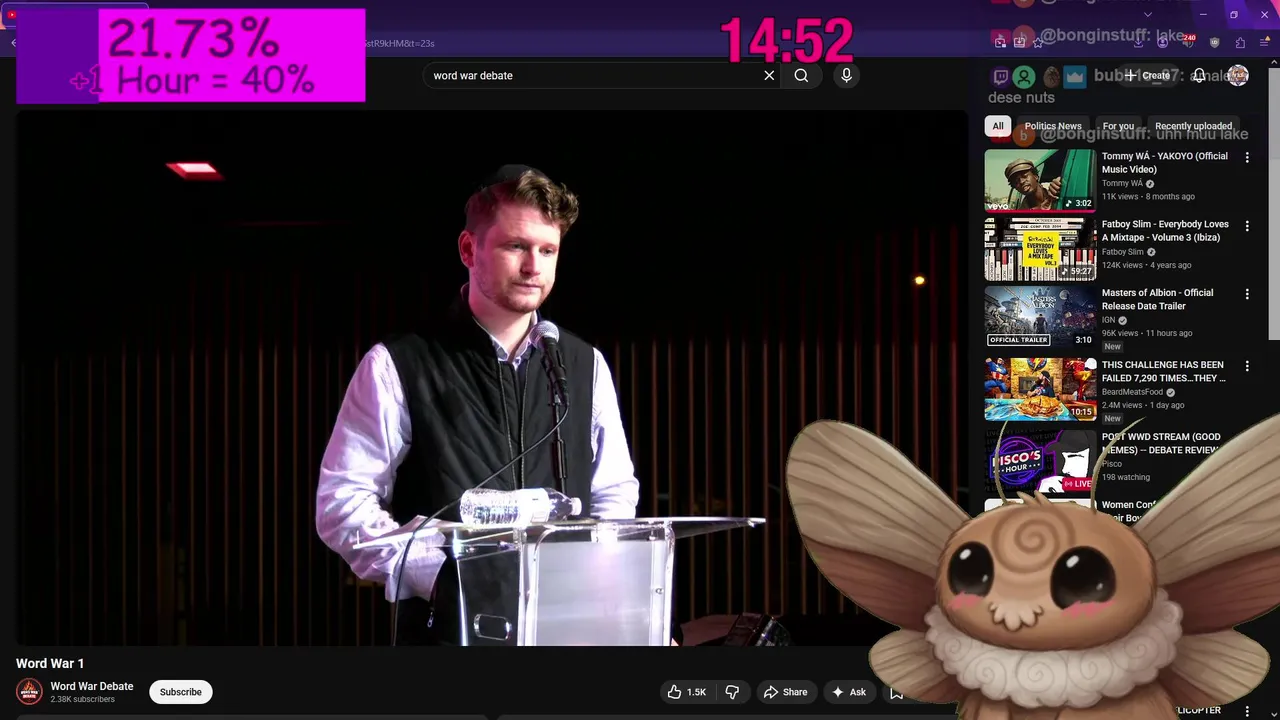Screen dimensions: 1280x720
Task: Open the browser install app icon
Action: coord(1019,42)
